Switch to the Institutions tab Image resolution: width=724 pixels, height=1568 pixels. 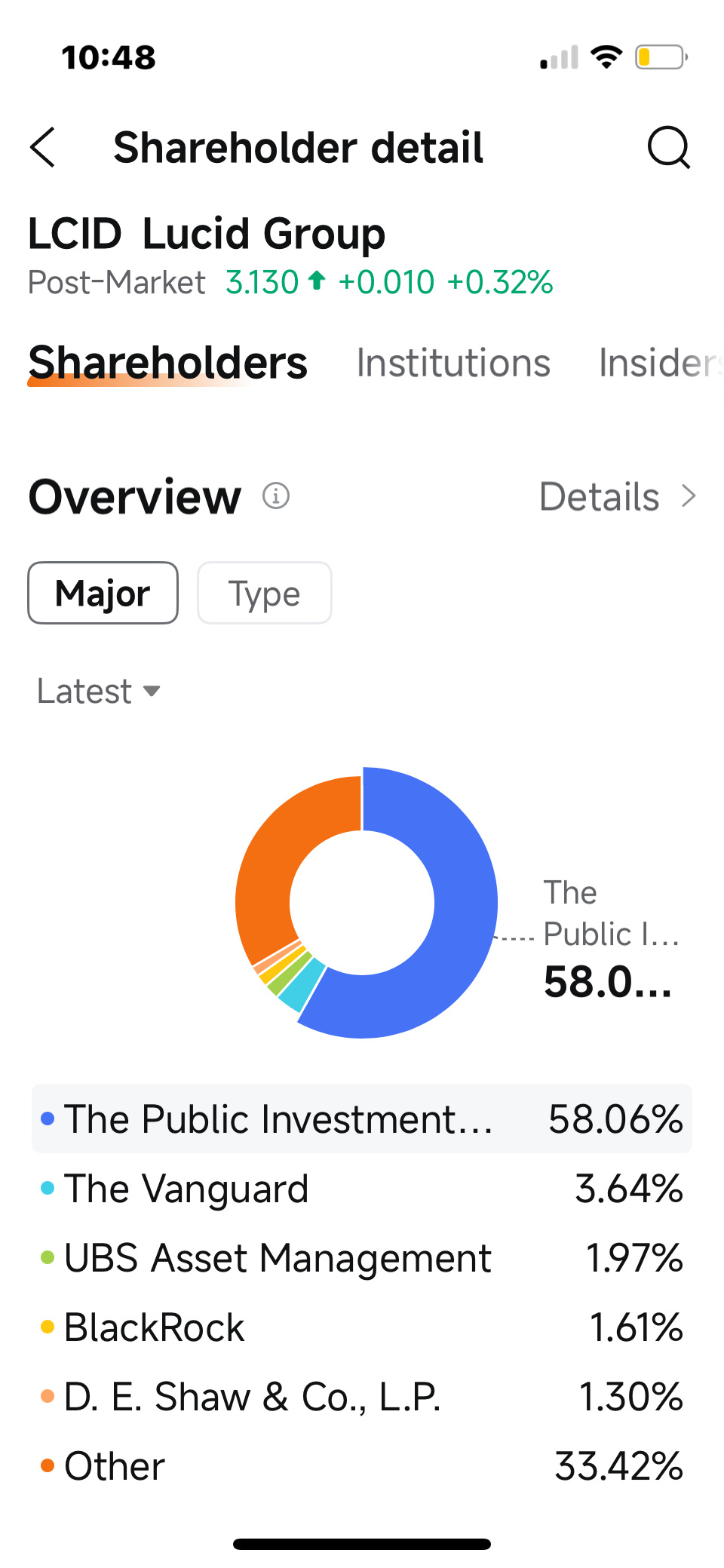453,363
